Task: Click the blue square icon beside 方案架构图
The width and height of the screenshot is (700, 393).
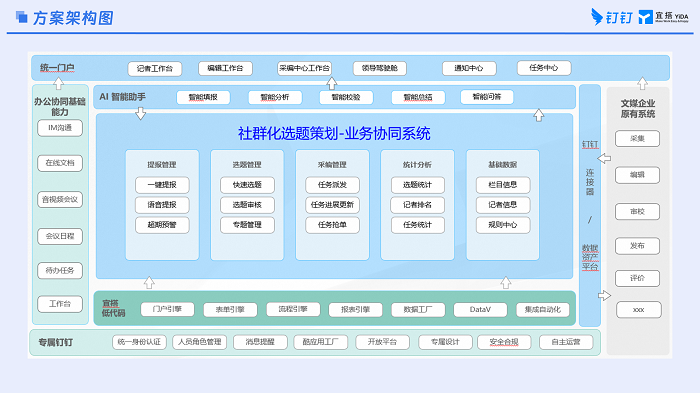Action: [21, 17]
